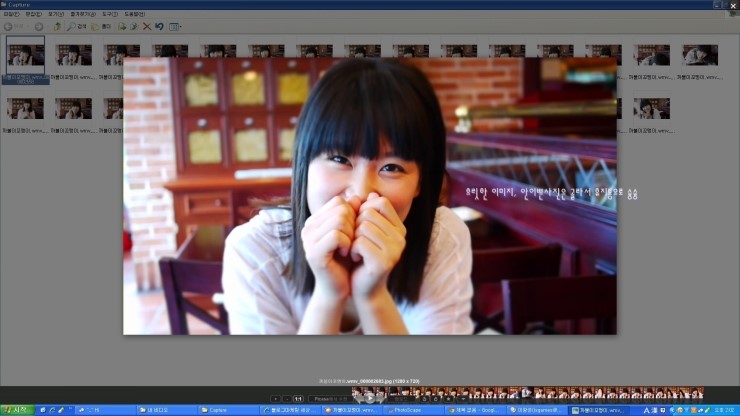Click the red X delete icon
This screenshot has width=740, height=416.
147,27
